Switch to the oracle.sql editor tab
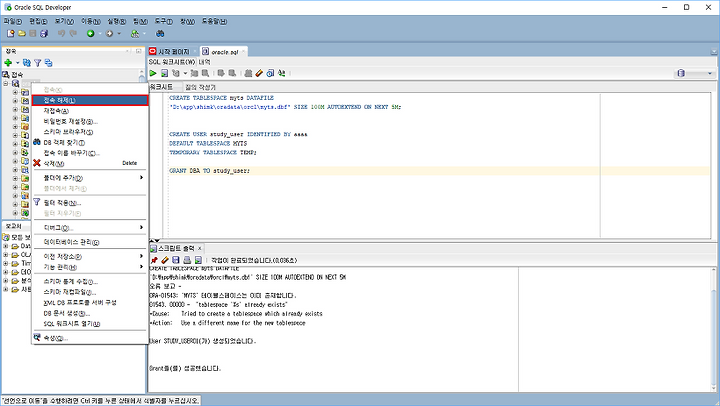This screenshot has width=720, height=406. [225, 51]
